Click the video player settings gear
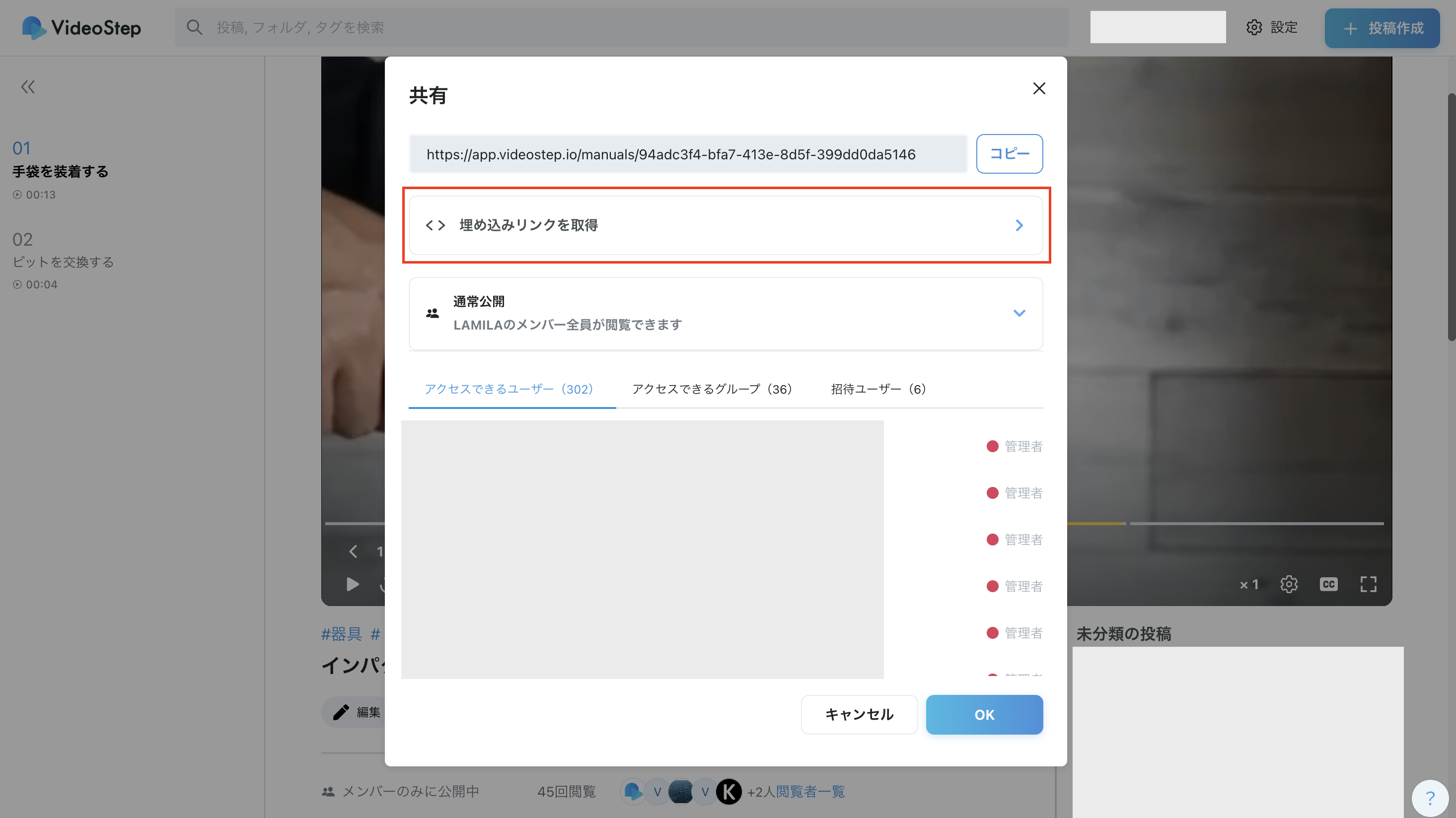Screen dimensions: 1456x818 point(1289,584)
